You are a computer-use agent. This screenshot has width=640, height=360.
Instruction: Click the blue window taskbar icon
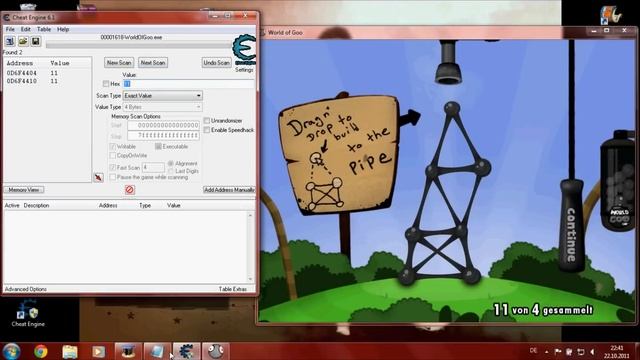coord(157,351)
